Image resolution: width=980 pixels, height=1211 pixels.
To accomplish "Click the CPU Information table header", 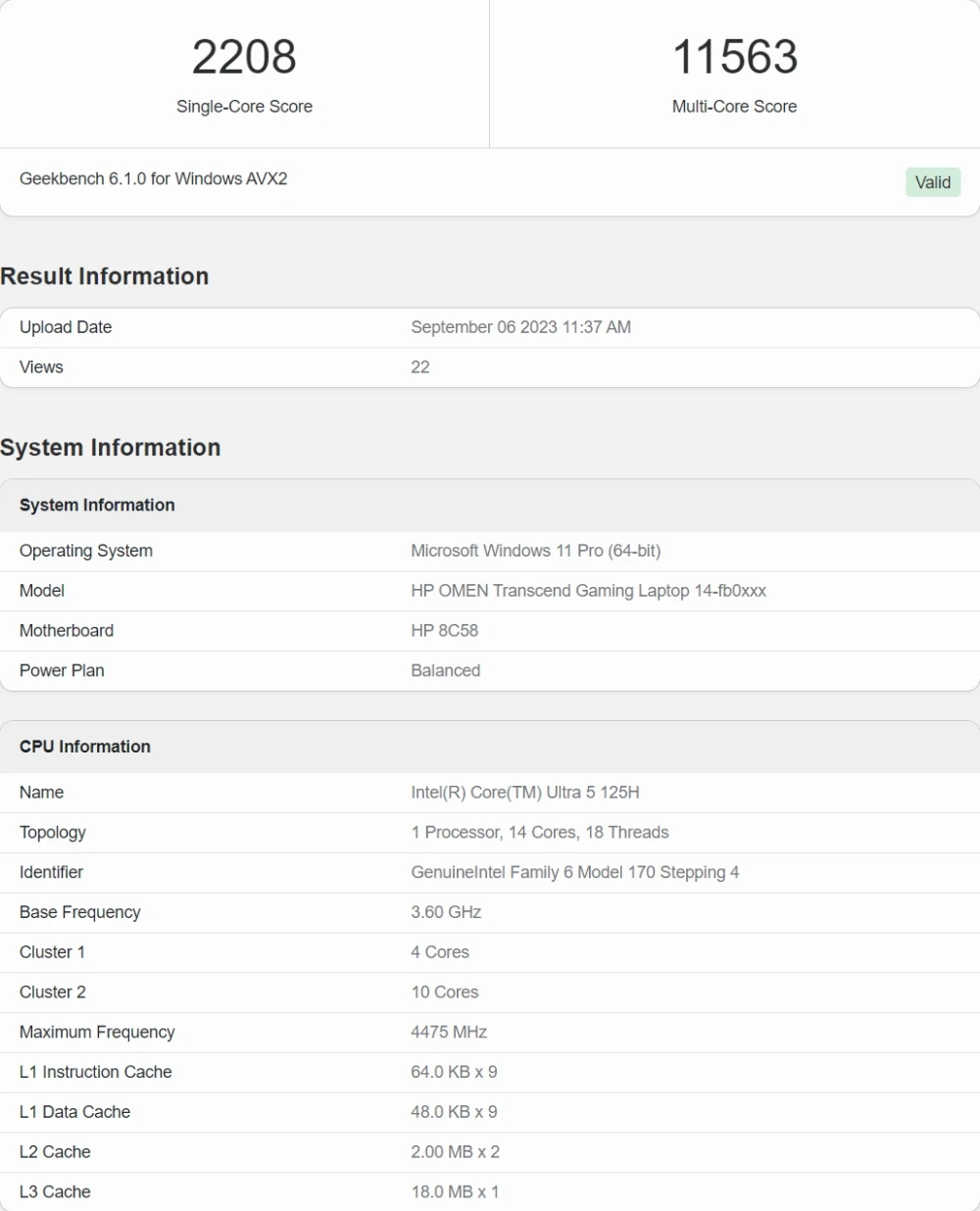I will point(85,747).
